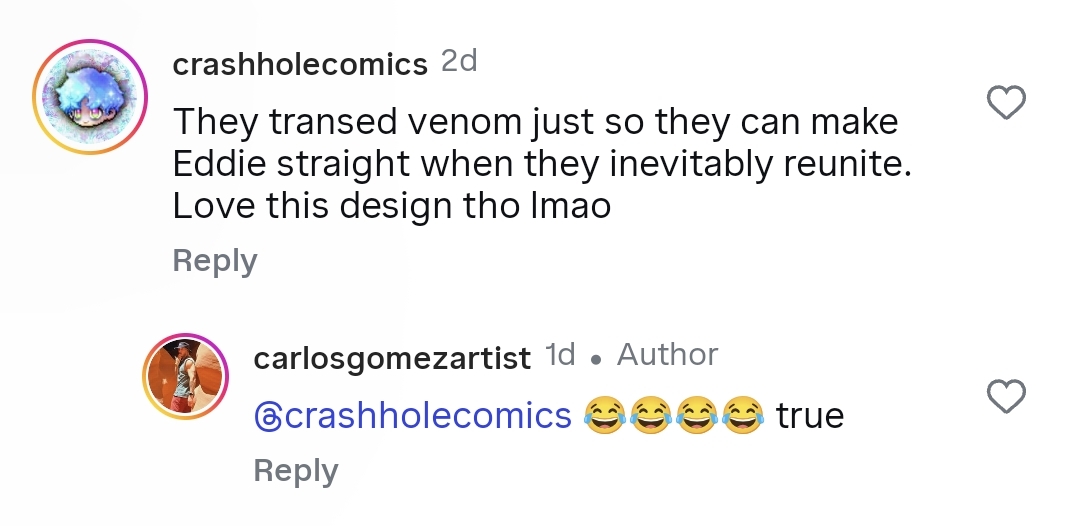
Task: Click the "They transed venom" comment line
Action: pyautogui.click(x=535, y=123)
